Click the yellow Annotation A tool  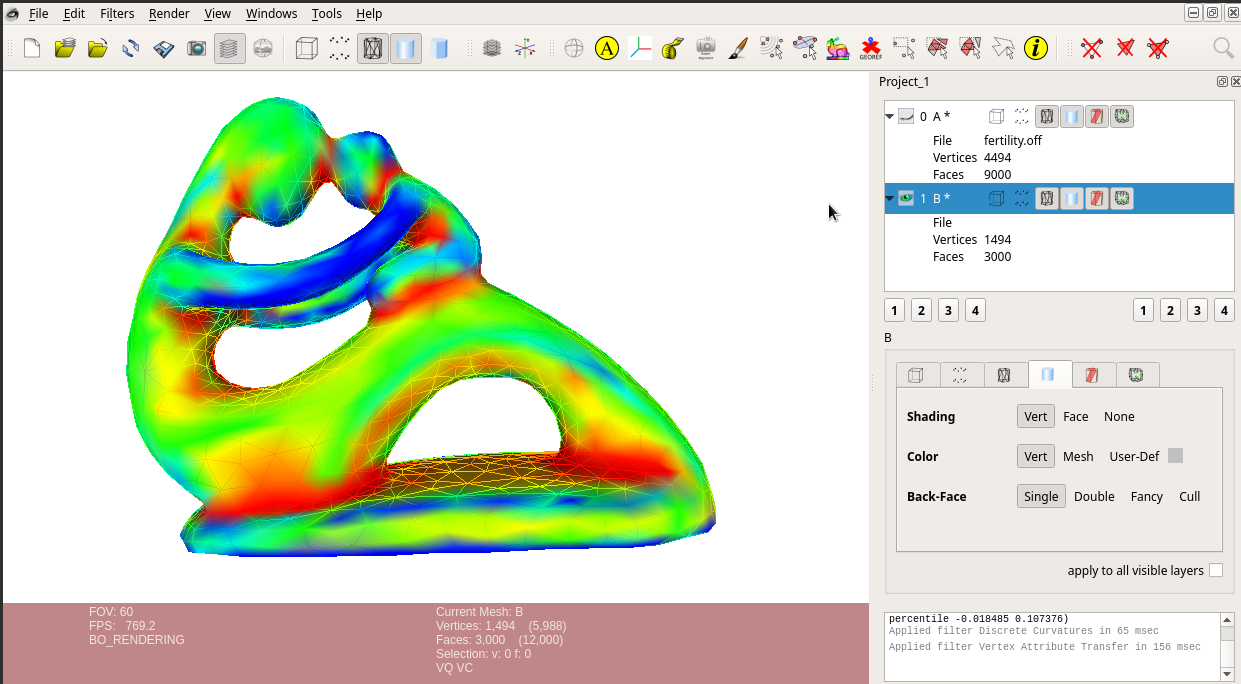coord(607,48)
